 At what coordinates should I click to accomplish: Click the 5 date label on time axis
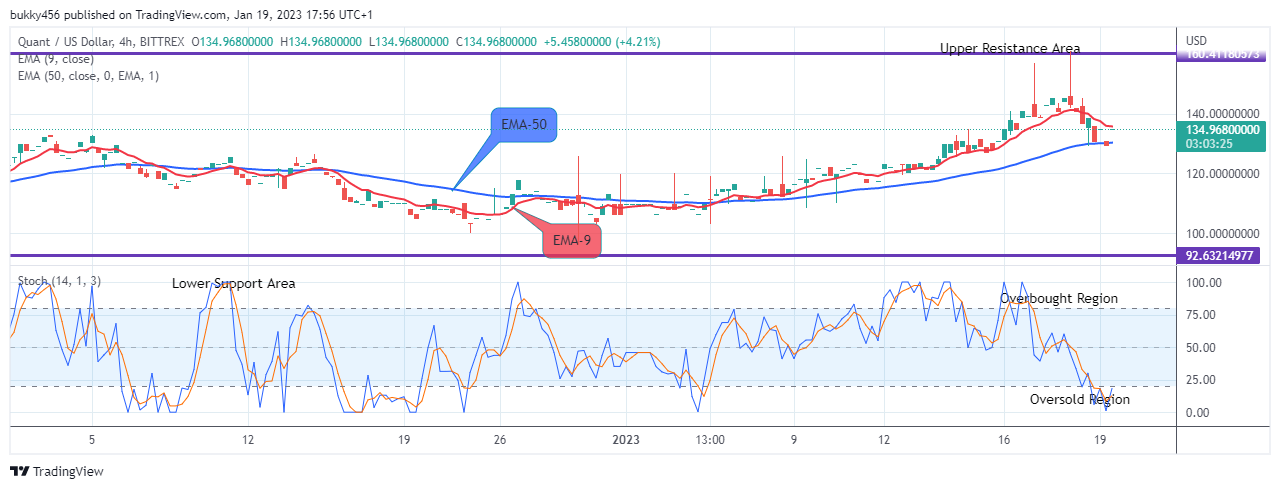[91, 440]
